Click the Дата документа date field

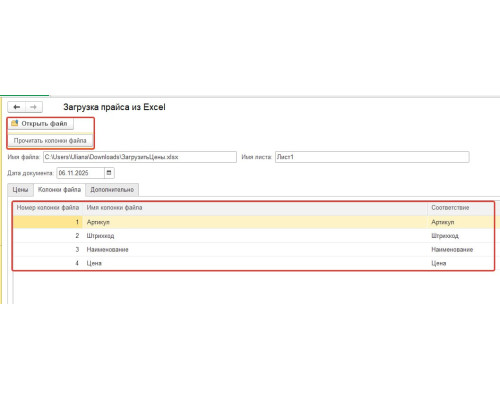pyautogui.click(x=80, y=173)
